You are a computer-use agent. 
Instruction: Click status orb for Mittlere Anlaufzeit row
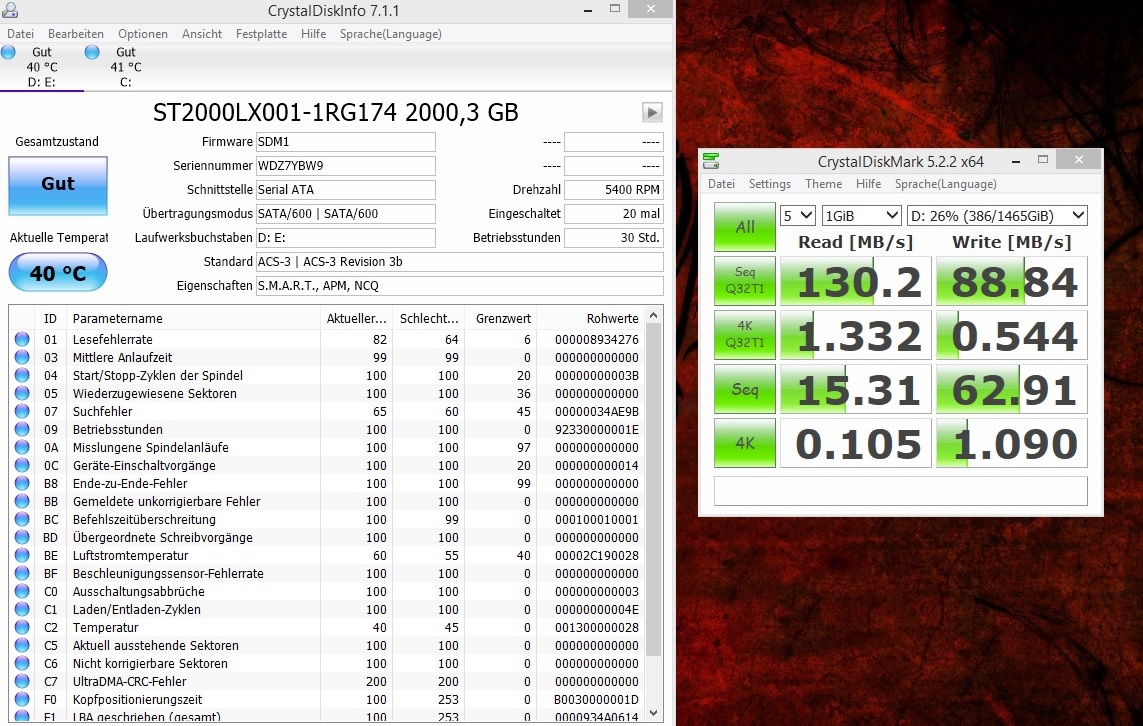[22, 357]
